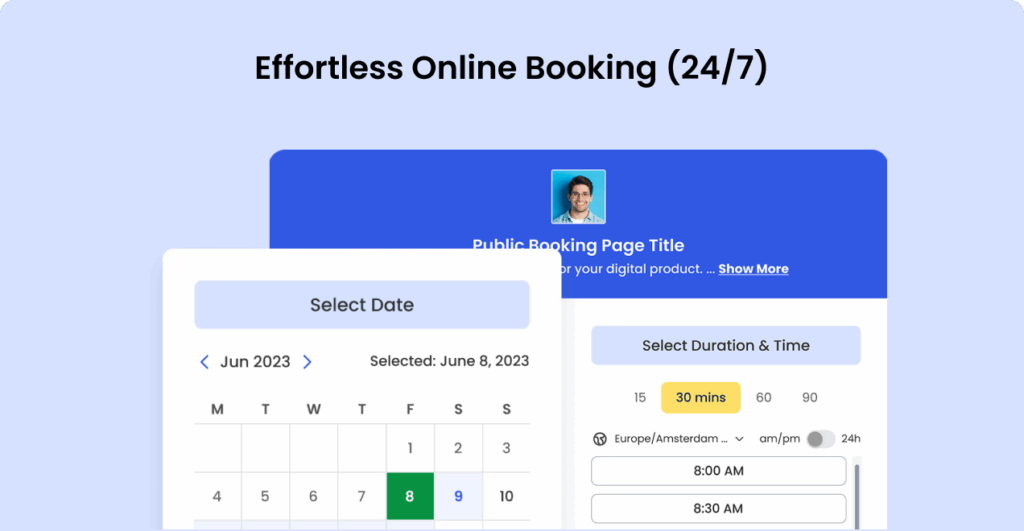Select June 4 on the calendar
1024x531 pixels.
point(217,496)
